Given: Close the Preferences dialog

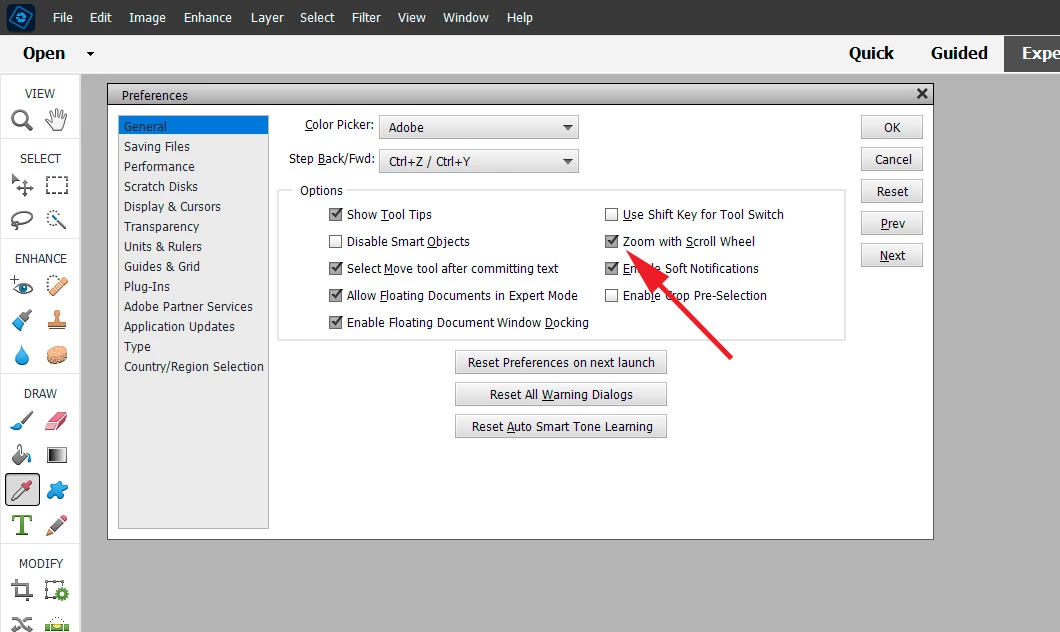Looking at the screenshot, I should [921, 94].
